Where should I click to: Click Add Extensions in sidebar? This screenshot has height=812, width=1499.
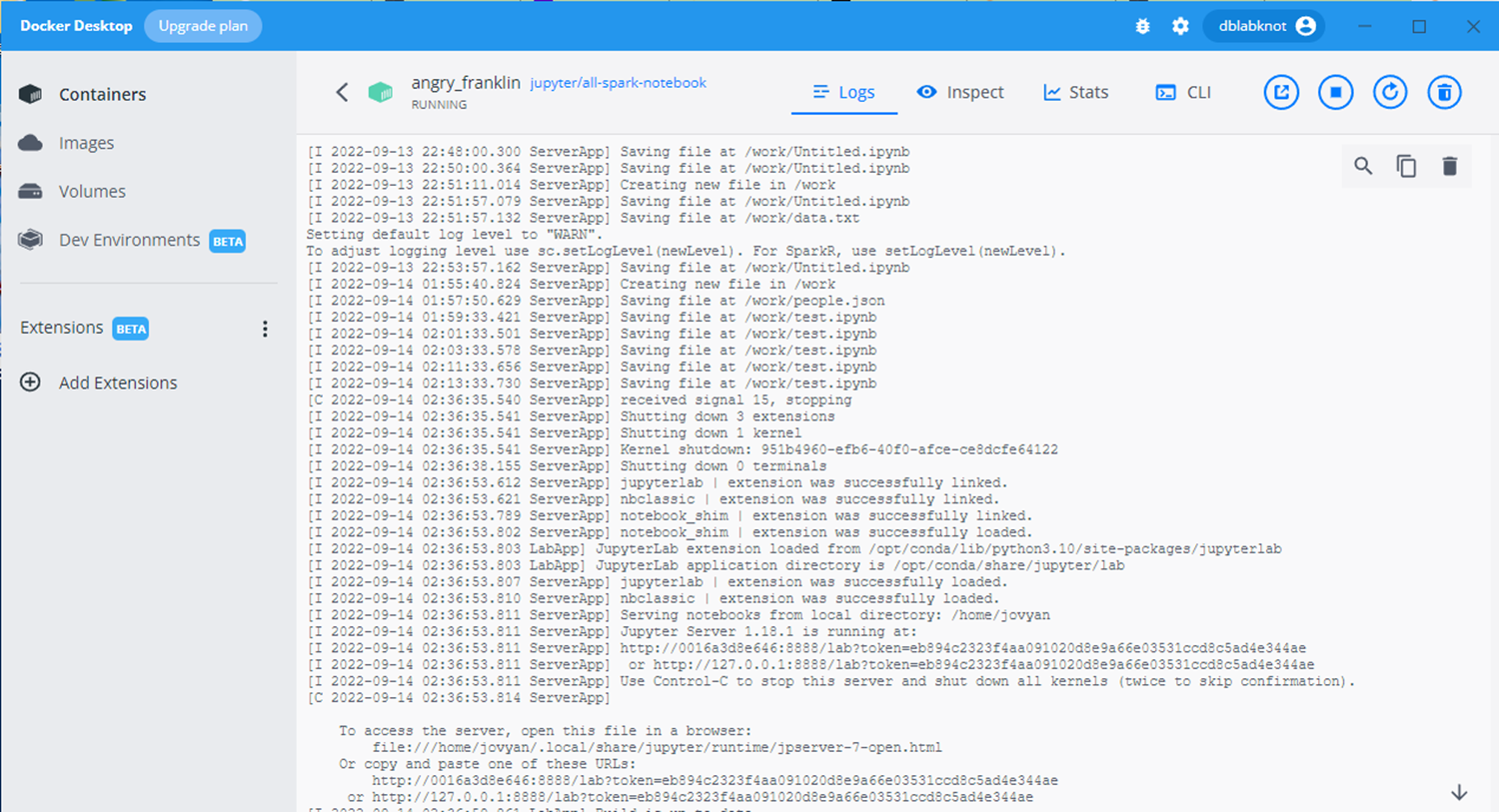click(x=117, y=383)
